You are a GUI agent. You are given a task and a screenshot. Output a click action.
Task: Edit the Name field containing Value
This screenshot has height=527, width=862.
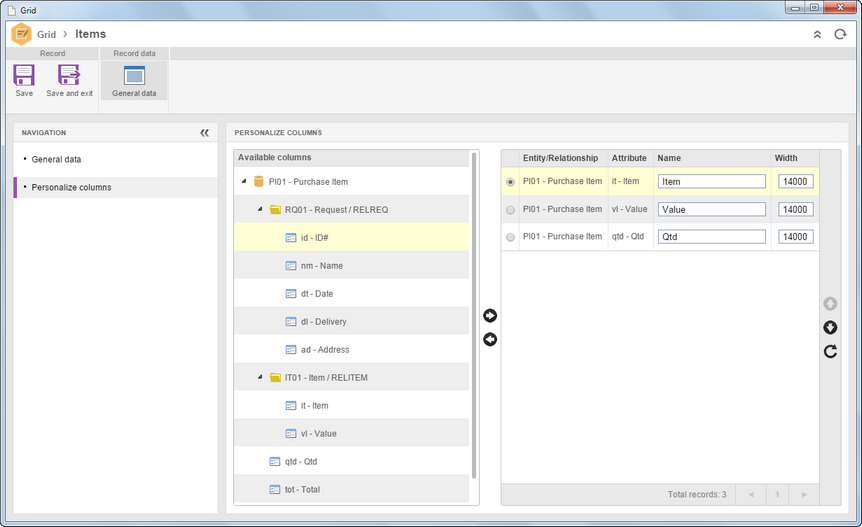point(711,209)
